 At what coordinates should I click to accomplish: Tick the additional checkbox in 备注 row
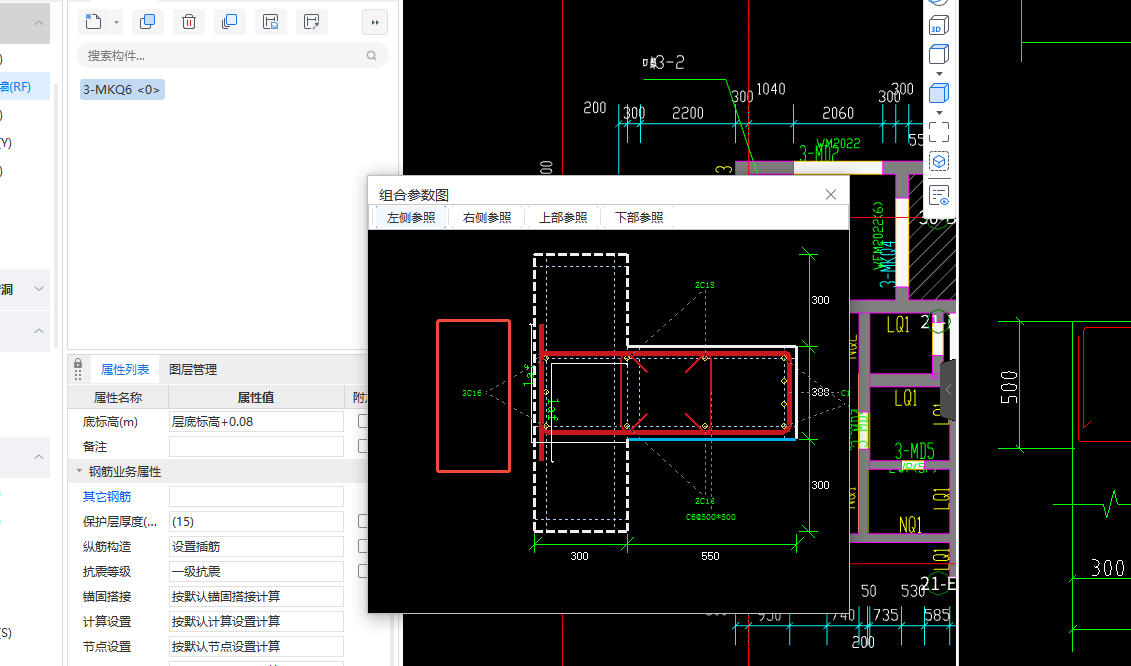(x=363, y=447)
